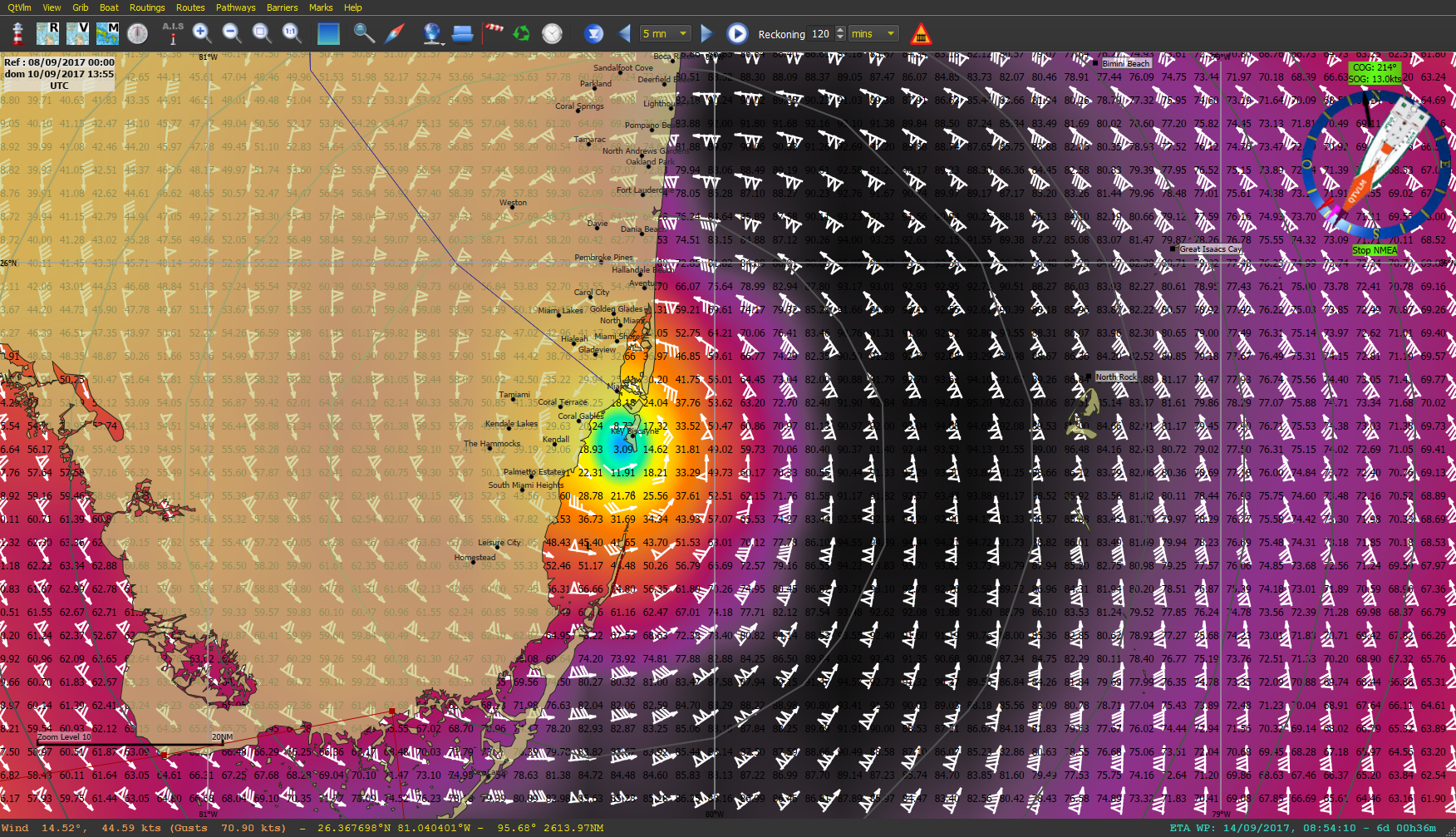Open the Grib menu

pos(81,7)
